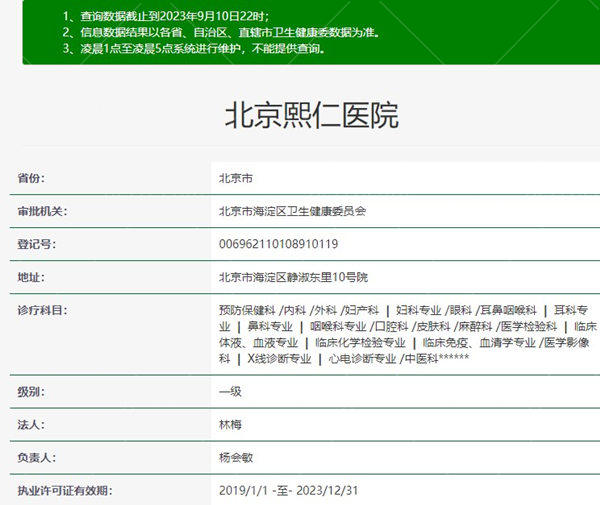Click the 法人 field label
The height and width of the screenshot is (505, 600).
tap(31, 425)
